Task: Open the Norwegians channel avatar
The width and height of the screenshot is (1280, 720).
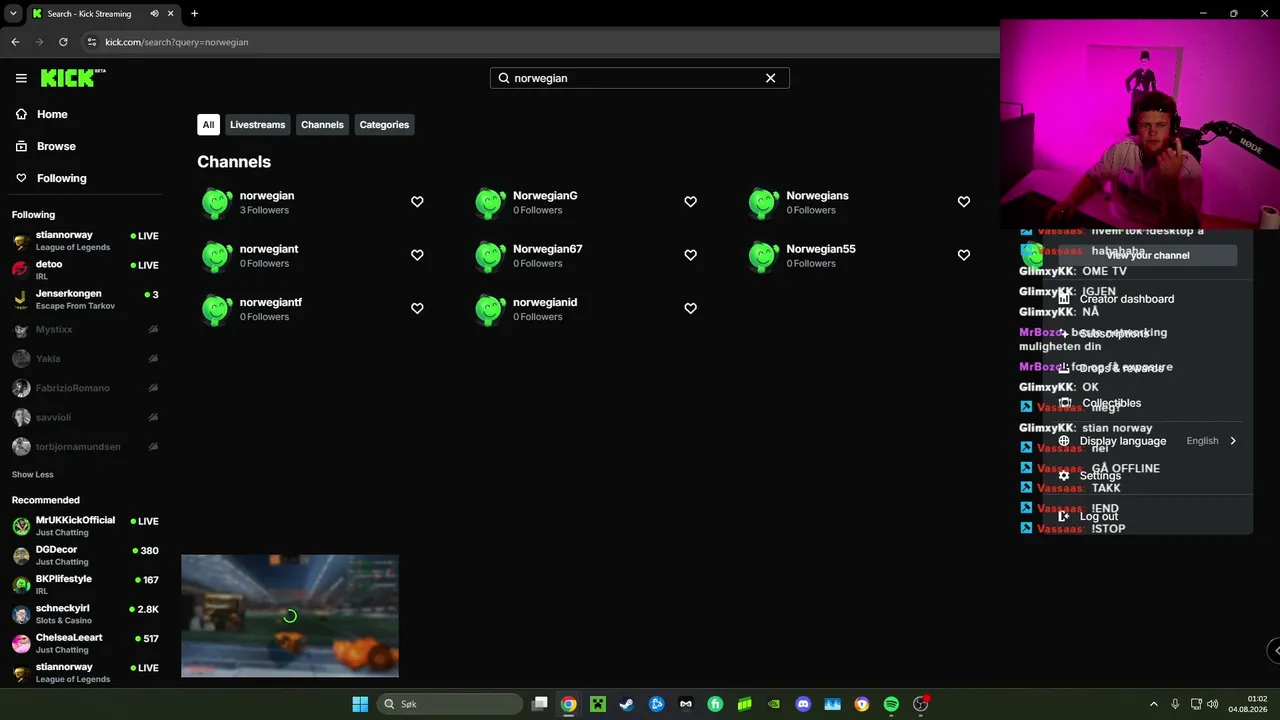Action: (x=764, y=202)
